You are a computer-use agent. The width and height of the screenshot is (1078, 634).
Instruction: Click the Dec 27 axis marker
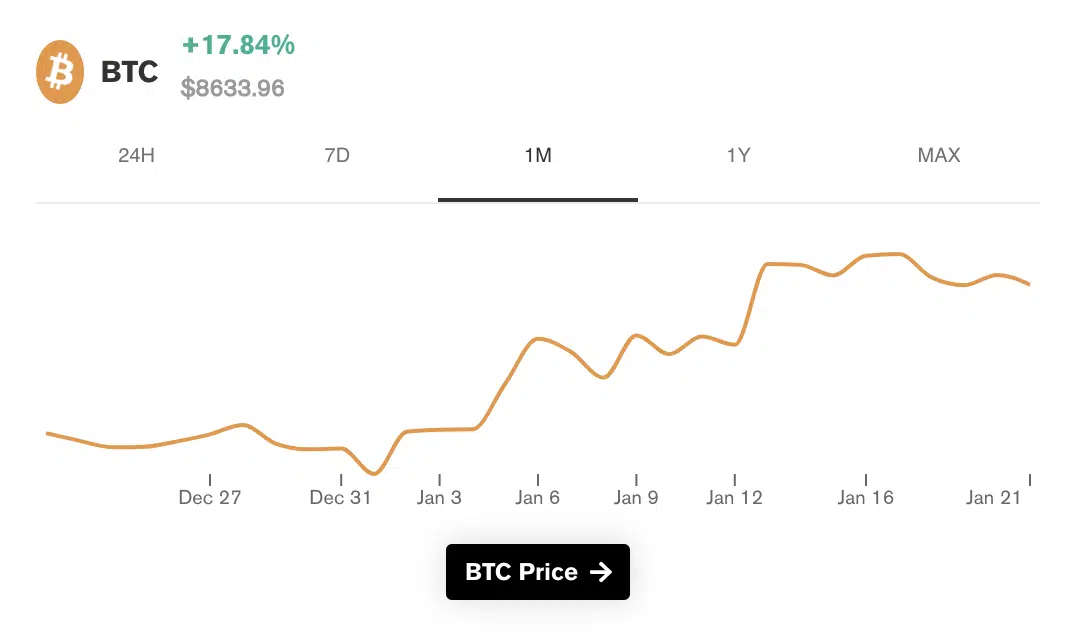coord(210,497)
